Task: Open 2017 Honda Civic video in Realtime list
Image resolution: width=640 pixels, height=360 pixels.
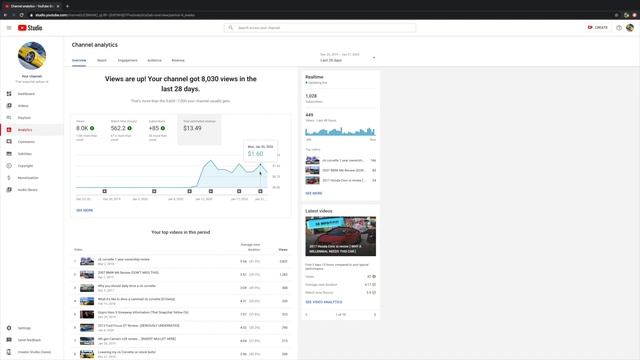Action: coord(340,180)
